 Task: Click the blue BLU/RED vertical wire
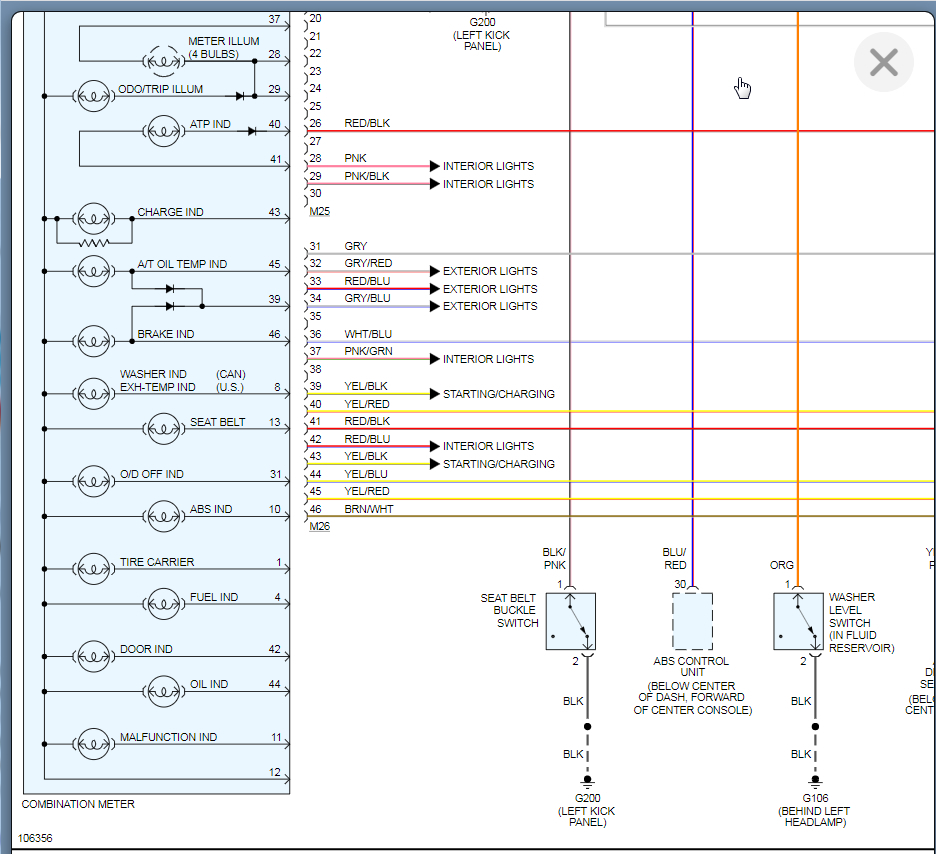693,300
